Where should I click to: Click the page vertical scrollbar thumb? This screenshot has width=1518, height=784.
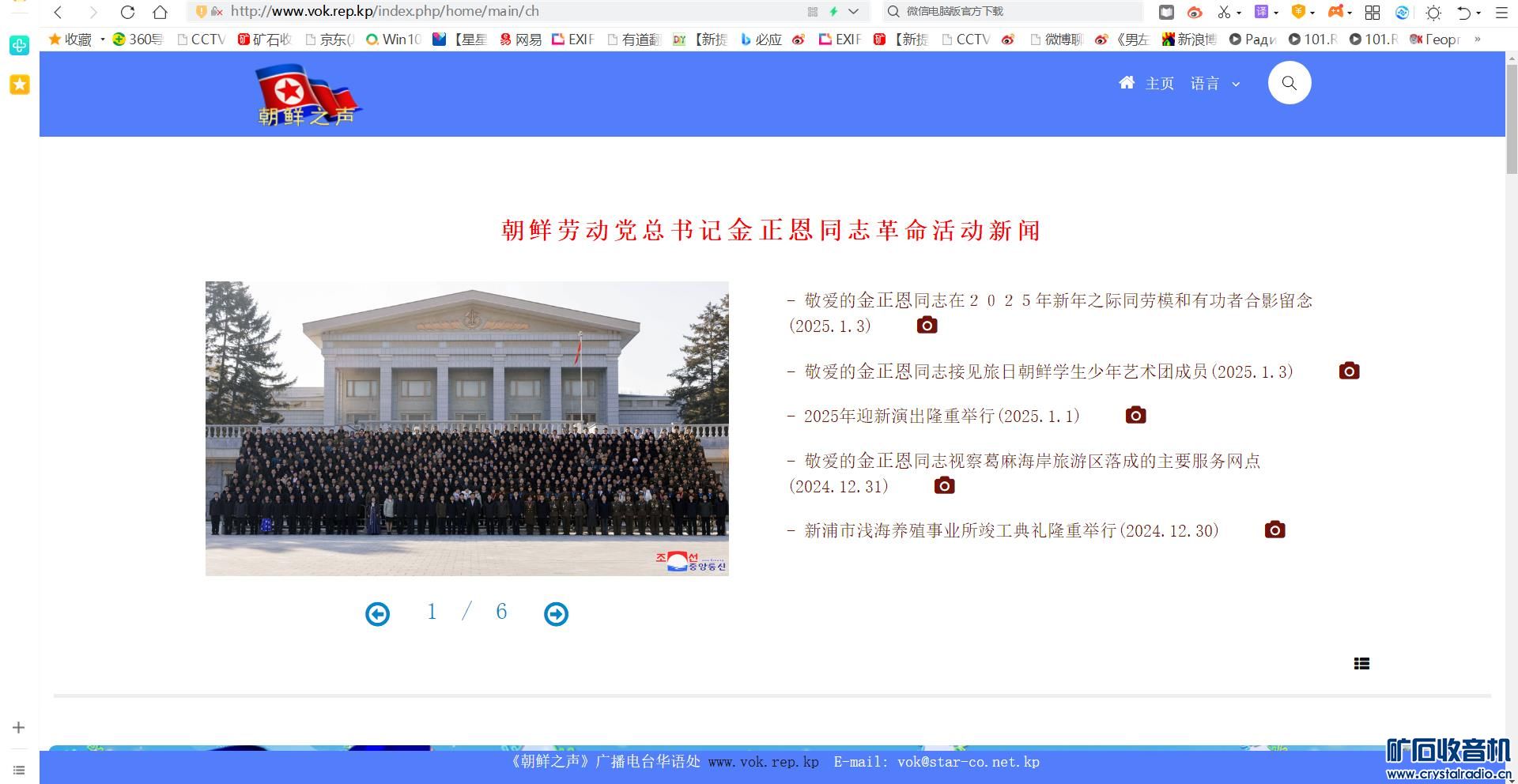pyautogui.click(x=1512, y=119)
